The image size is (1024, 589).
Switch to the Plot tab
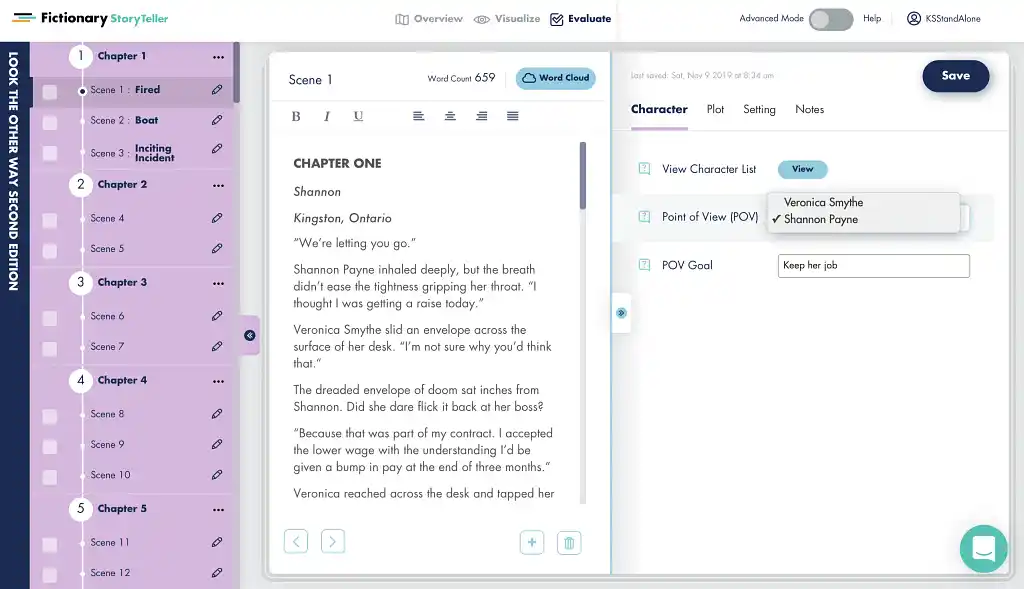pos(715,110)
